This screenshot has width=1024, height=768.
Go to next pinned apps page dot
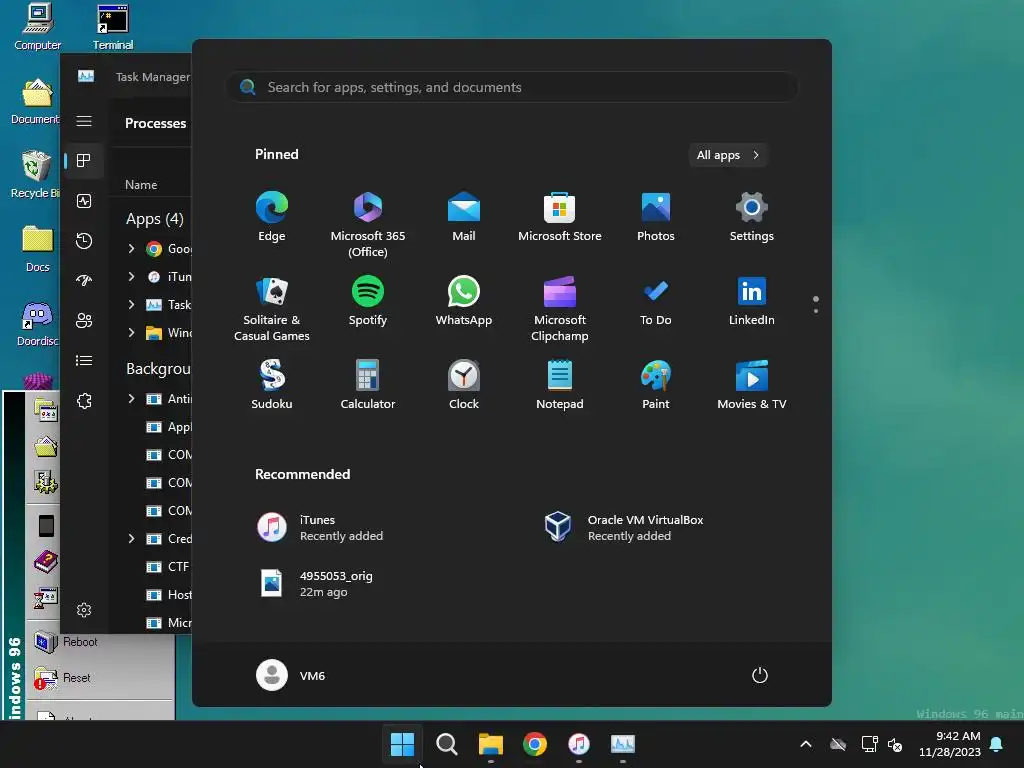[x=816, y=311]
